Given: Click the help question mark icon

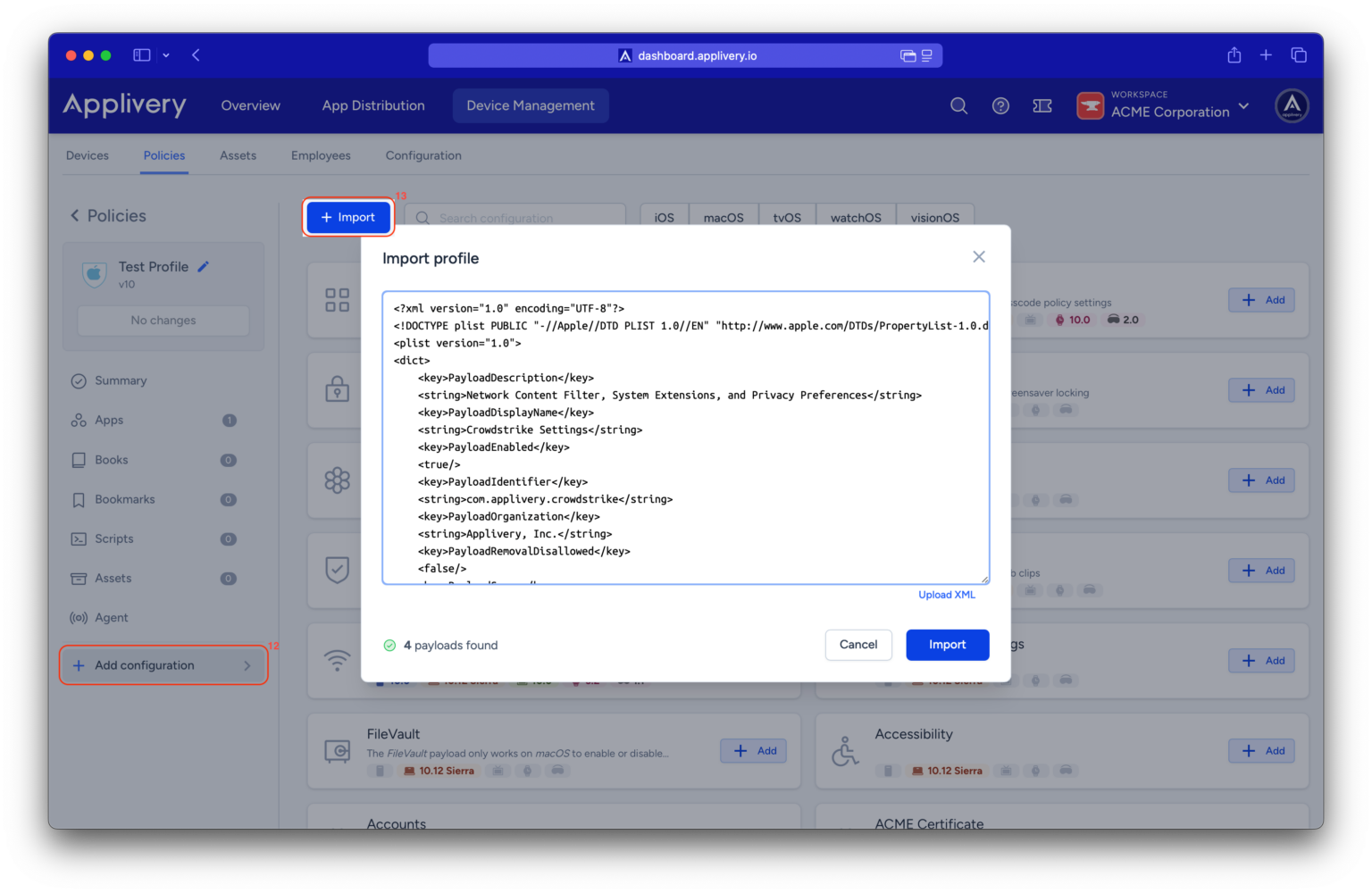Looking at the screenshot, I should (x=1000, y=105).
